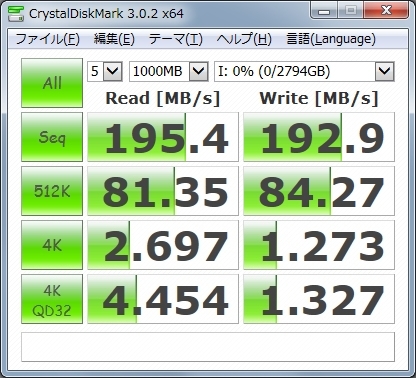Click the 4K read result 2.697
The height and width of the screenshot is (378, 416).
pyautogui.click(x=163, y=245)
